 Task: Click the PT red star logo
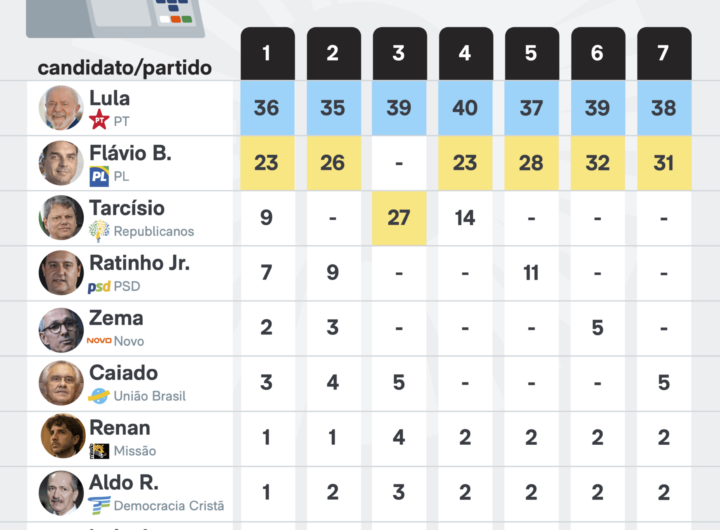(x=99, y=121)
